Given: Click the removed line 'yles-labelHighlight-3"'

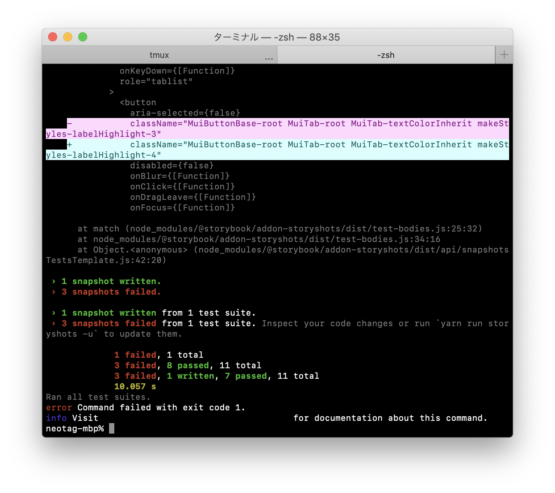Looking at the screenshot, I should tap(103, 134).
